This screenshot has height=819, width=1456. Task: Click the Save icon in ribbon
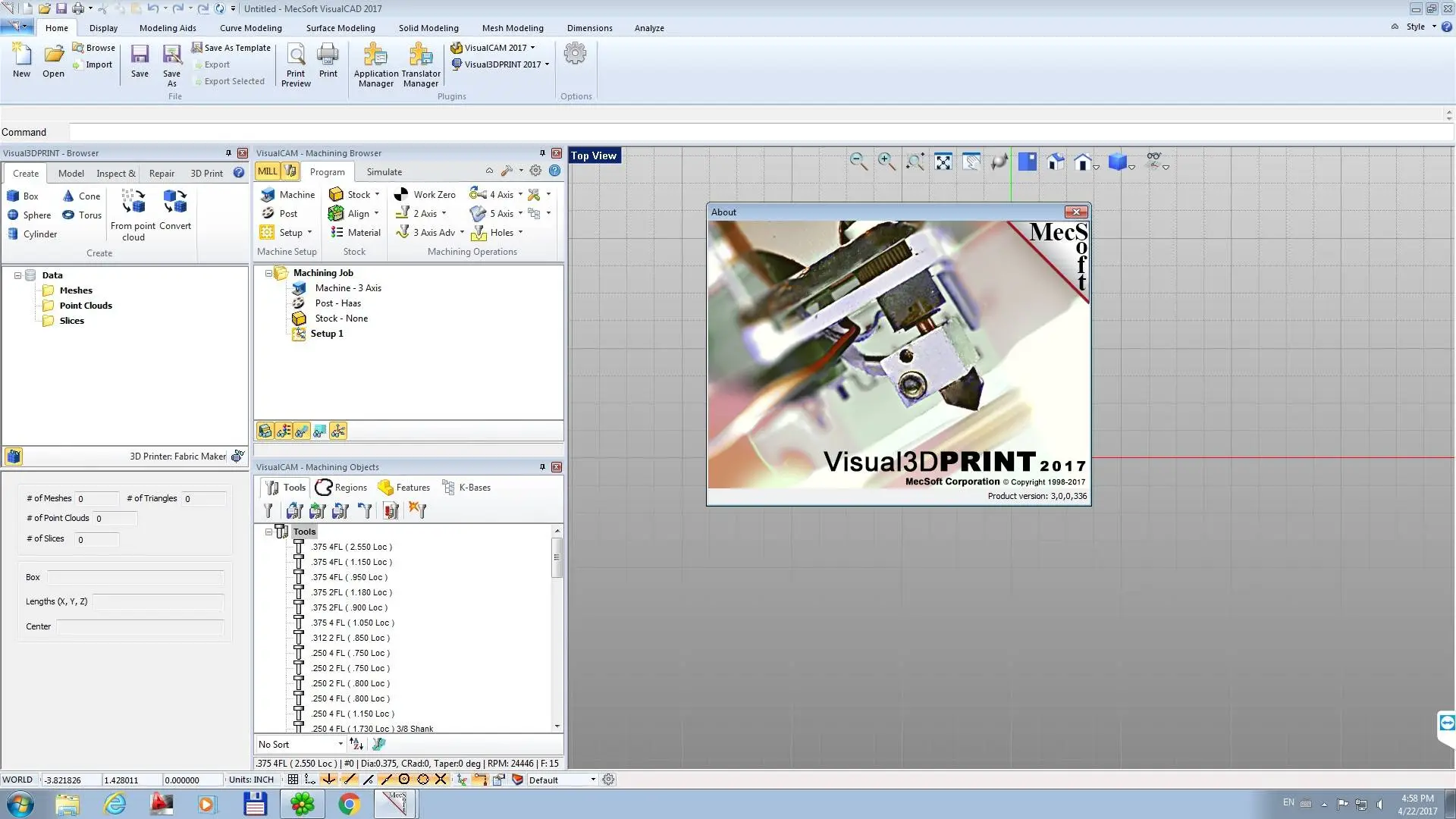pos(140,61)
